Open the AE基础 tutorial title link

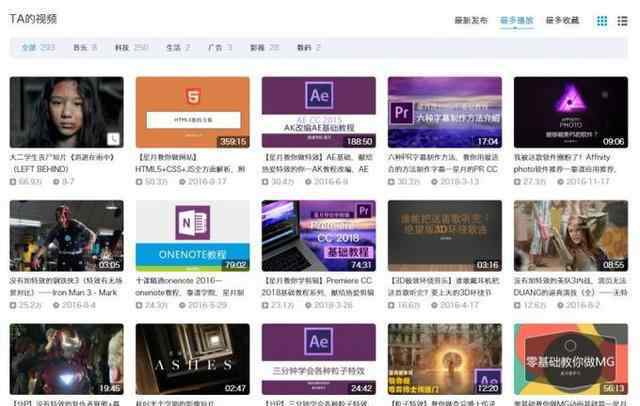318,163
